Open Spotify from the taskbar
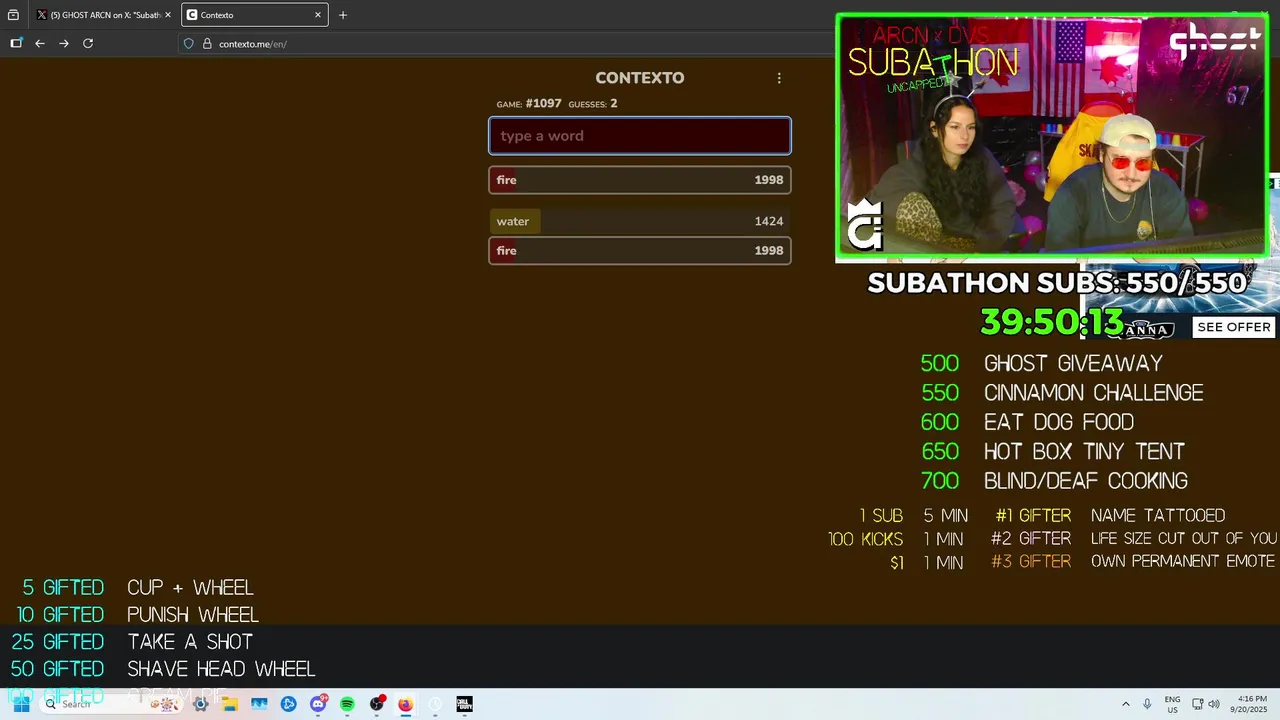Viewport: 1280px width, 720px height. coord(347,704)
